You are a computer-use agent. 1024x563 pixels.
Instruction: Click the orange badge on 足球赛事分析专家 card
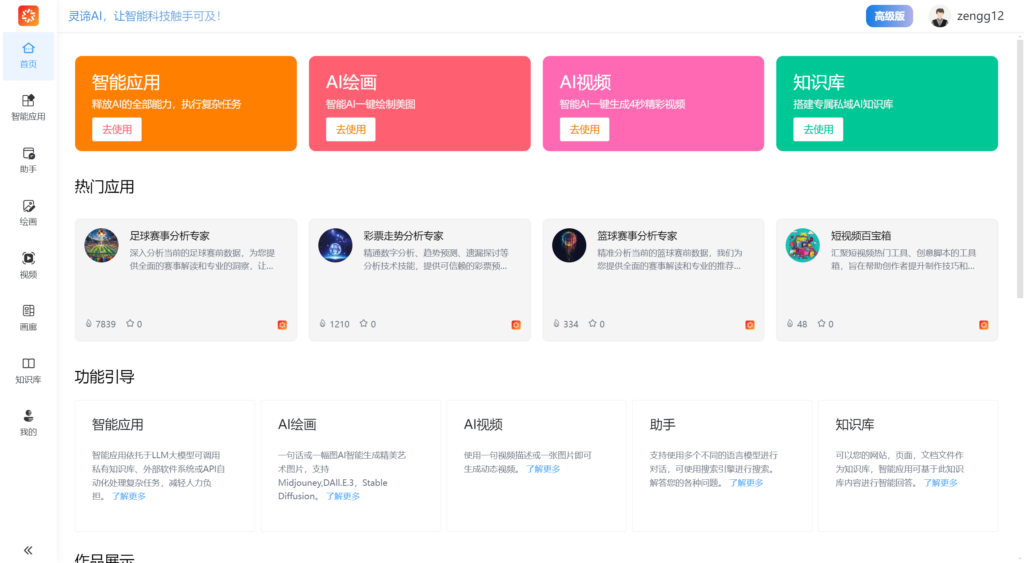tap(282, 325)
